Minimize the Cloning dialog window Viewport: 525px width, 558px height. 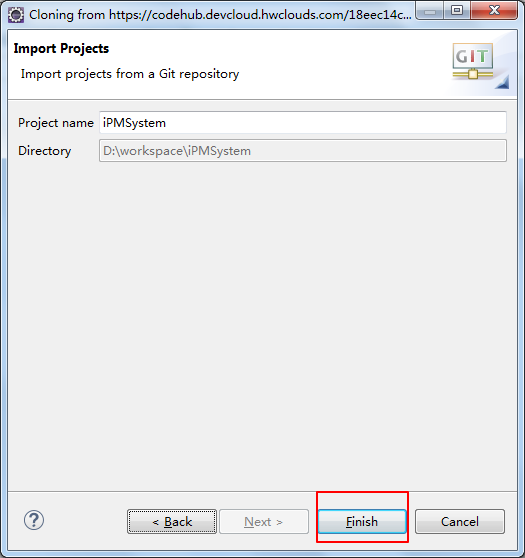pos(430,11)
